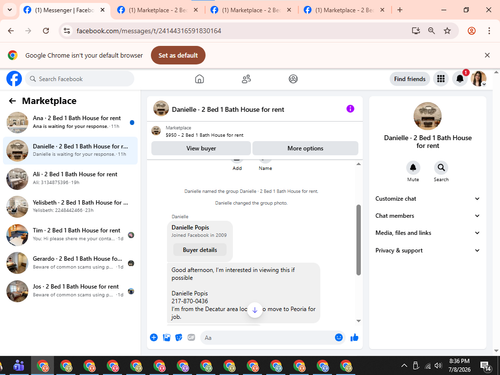The image size is (500, 375).
Task: Dismiss default browser notification bar
Action: click(x=487, y=55)
